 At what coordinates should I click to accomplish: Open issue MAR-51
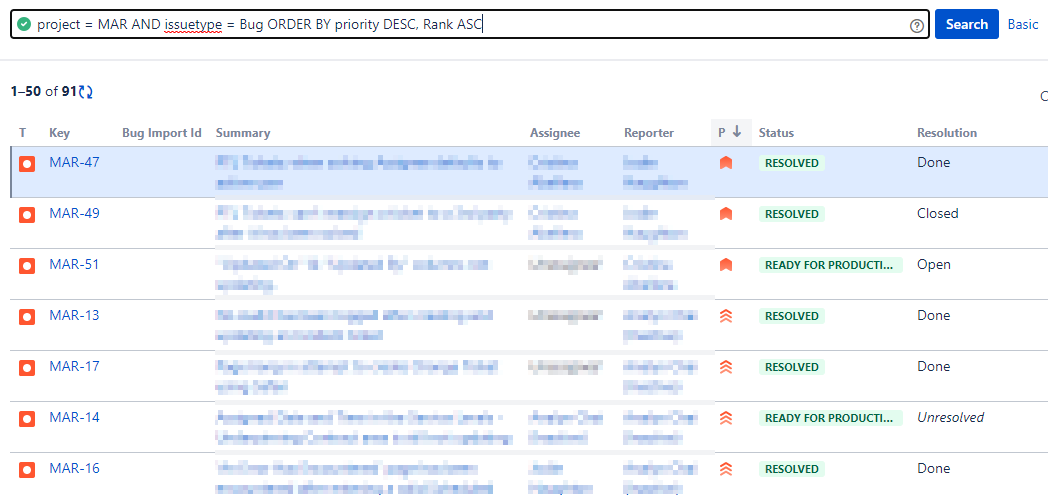[x=74, y=264]
